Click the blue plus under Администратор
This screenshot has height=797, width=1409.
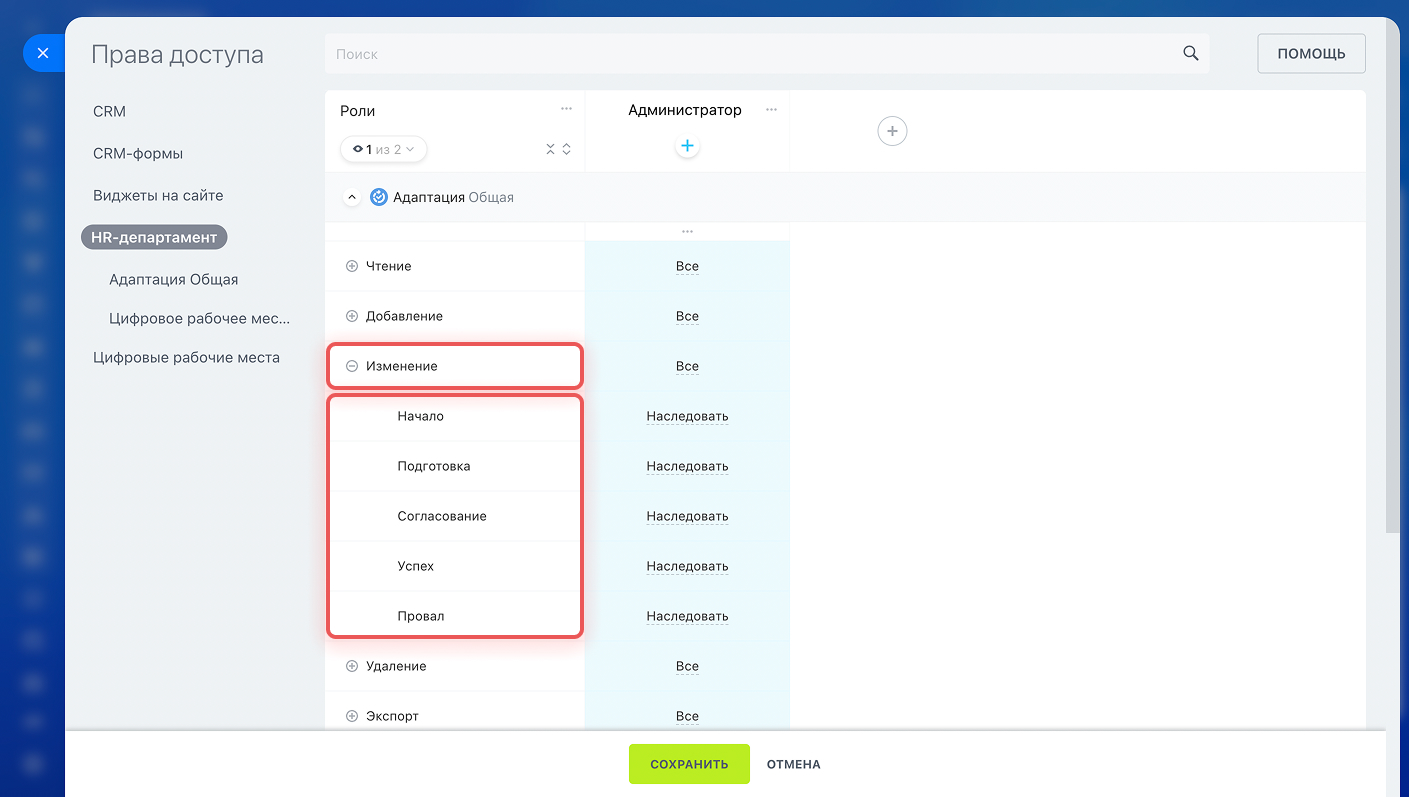pyautogui.click(x=687, y=147)
